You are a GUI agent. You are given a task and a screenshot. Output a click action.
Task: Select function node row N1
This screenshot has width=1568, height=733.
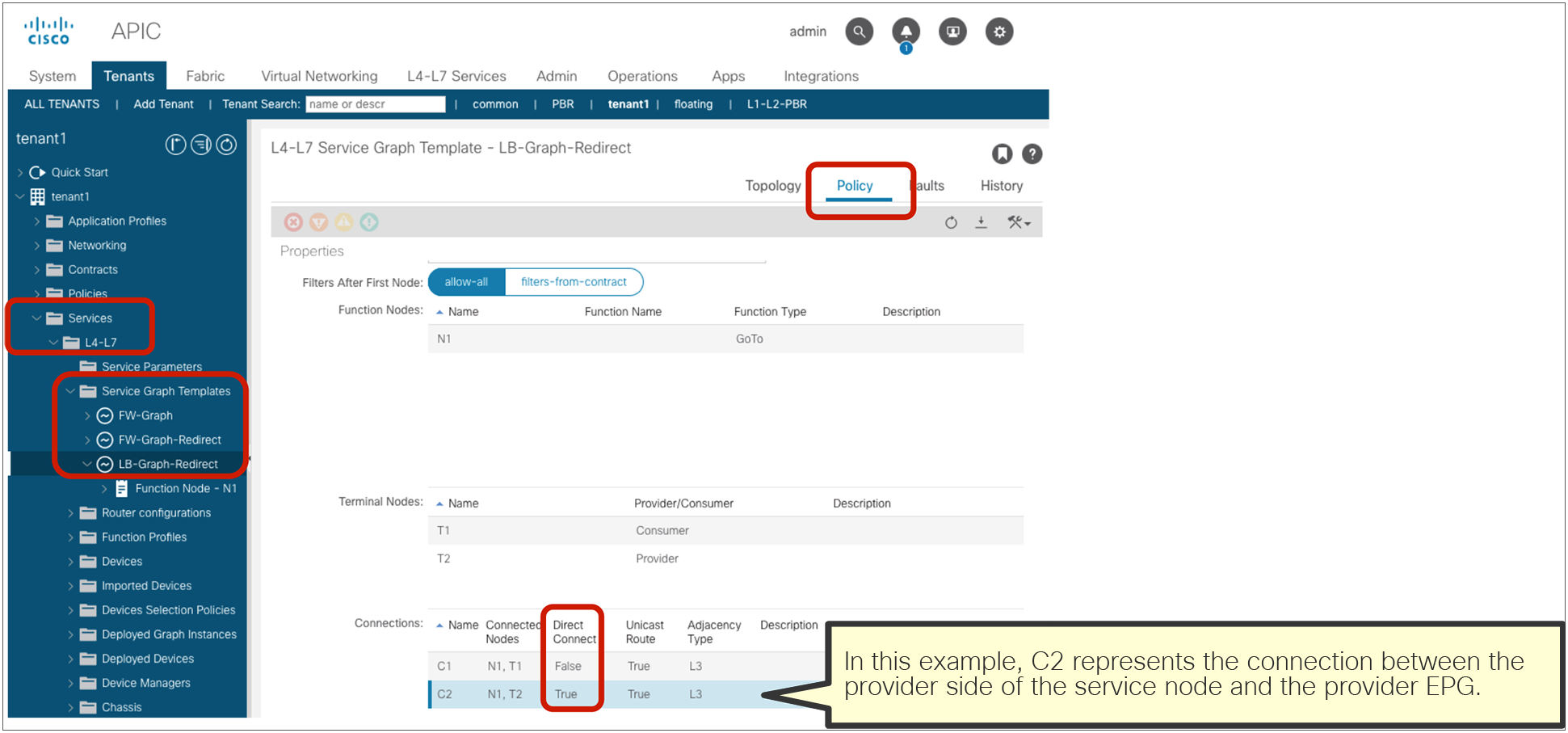[x=725, y=339]
